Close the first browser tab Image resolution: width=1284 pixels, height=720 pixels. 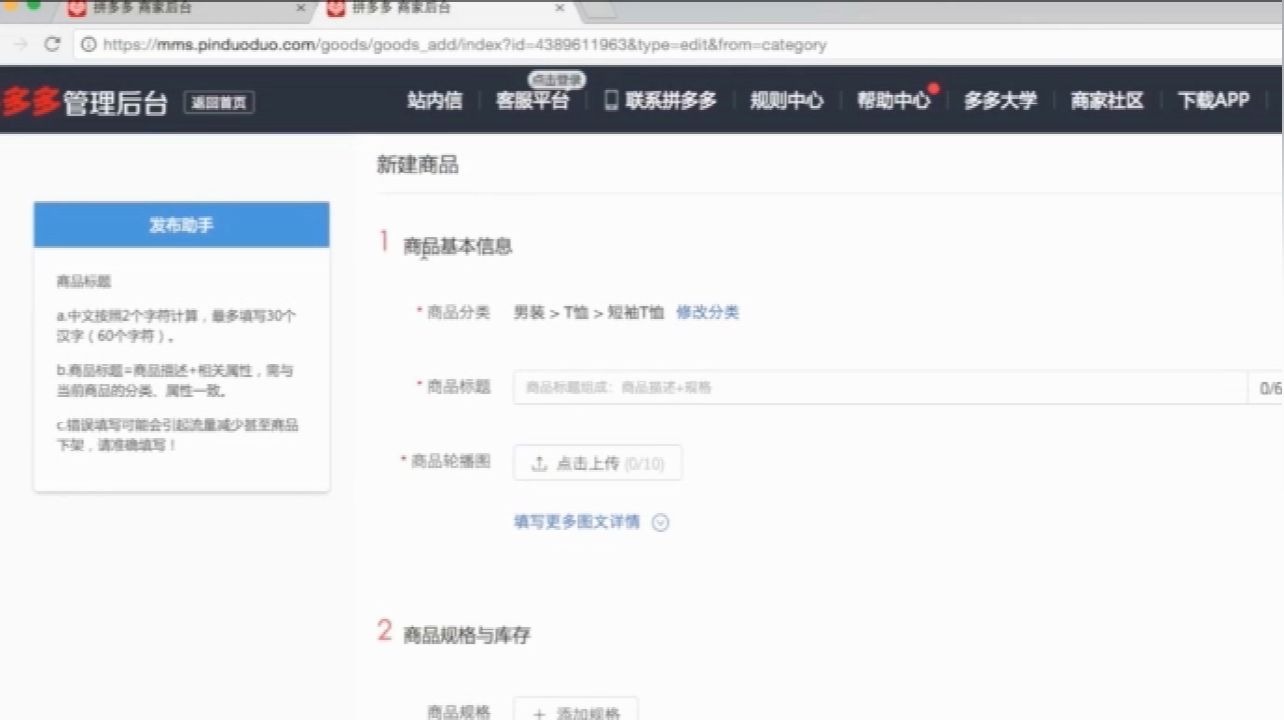(x=301, y=8)
